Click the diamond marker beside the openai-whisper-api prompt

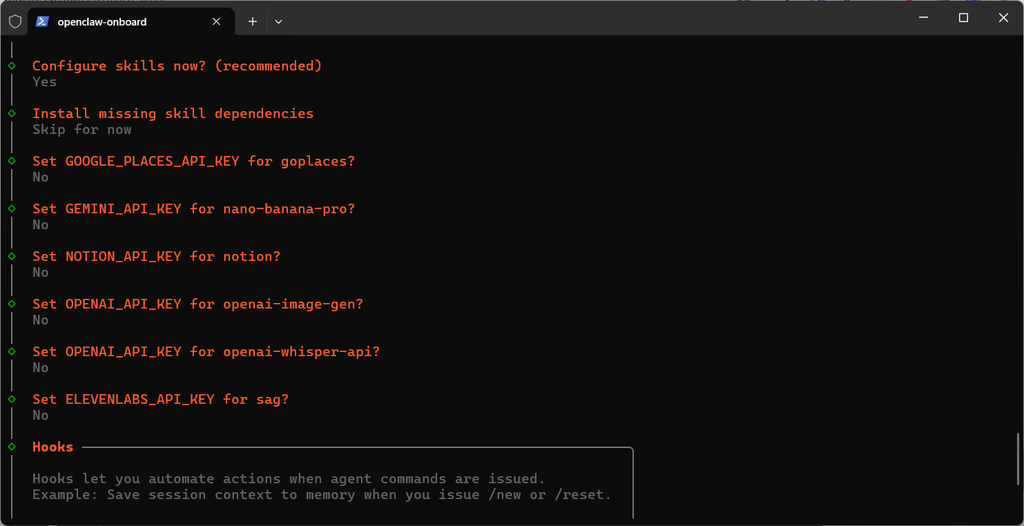coord(12,352)
